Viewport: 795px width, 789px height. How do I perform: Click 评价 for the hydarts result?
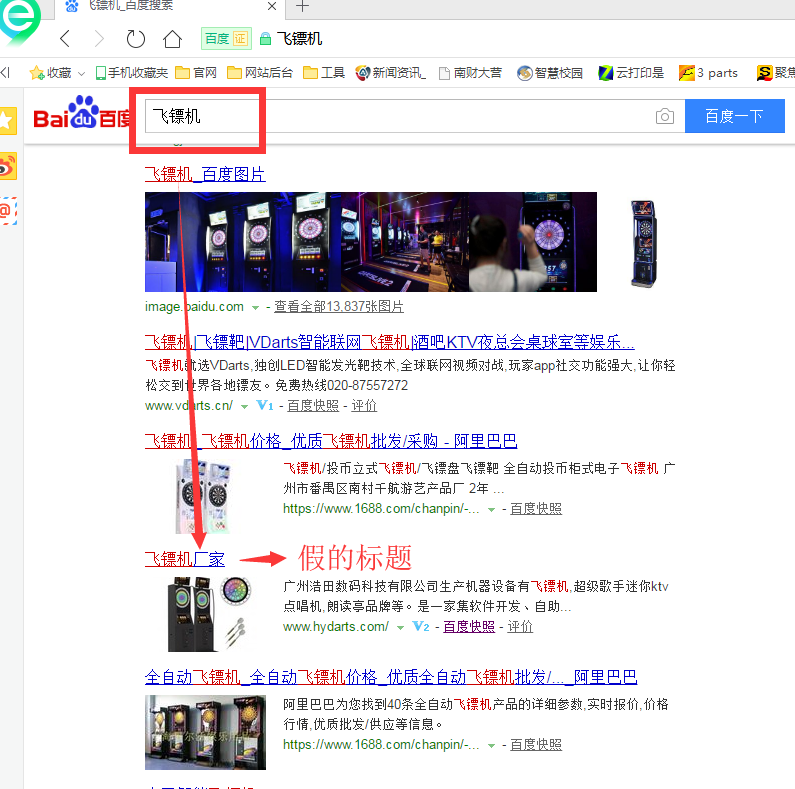520,626
